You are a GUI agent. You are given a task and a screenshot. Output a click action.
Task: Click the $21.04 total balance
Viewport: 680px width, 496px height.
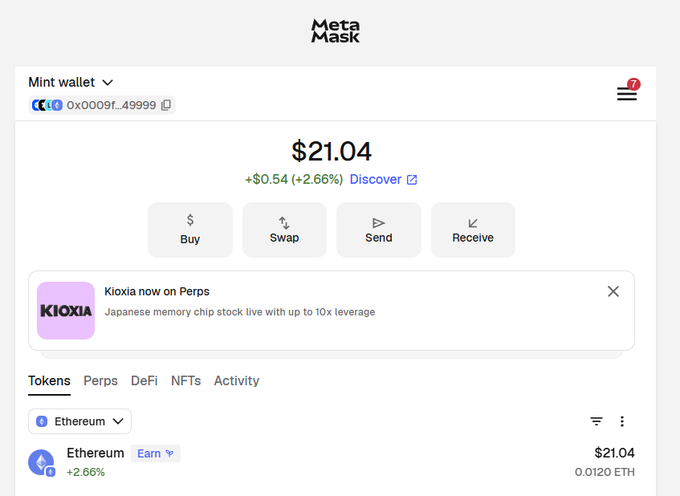[x=331, y=151]
